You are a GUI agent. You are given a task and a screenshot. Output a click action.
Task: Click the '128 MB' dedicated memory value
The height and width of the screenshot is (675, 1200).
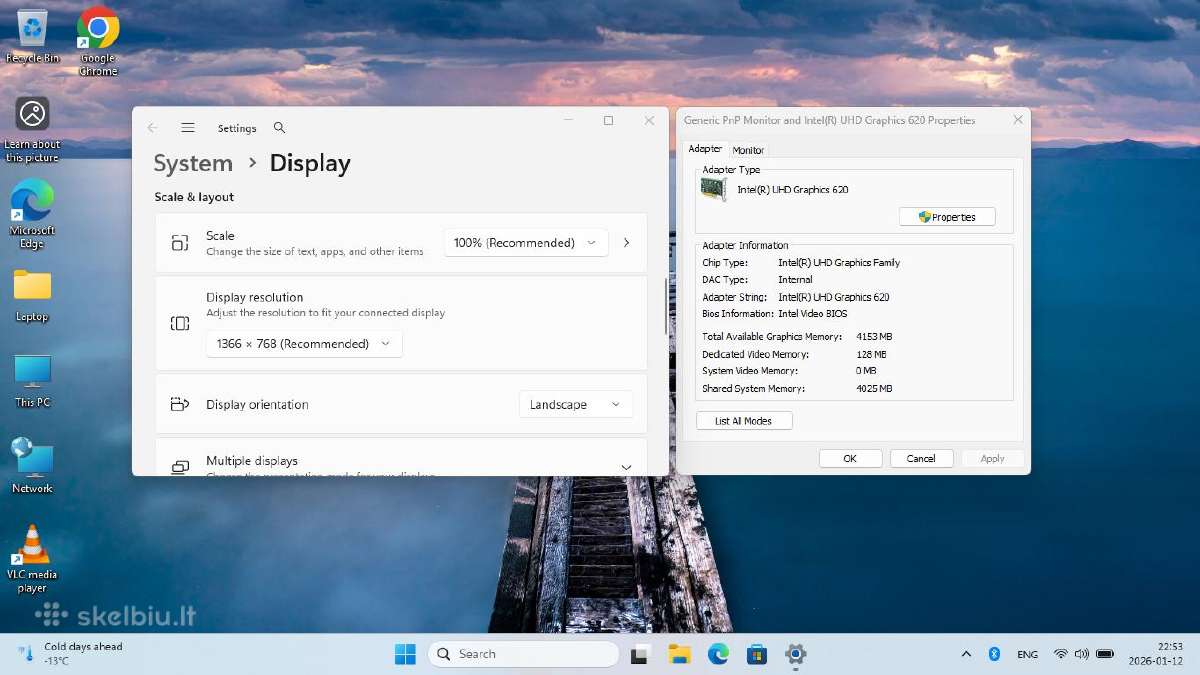point(871,354)
